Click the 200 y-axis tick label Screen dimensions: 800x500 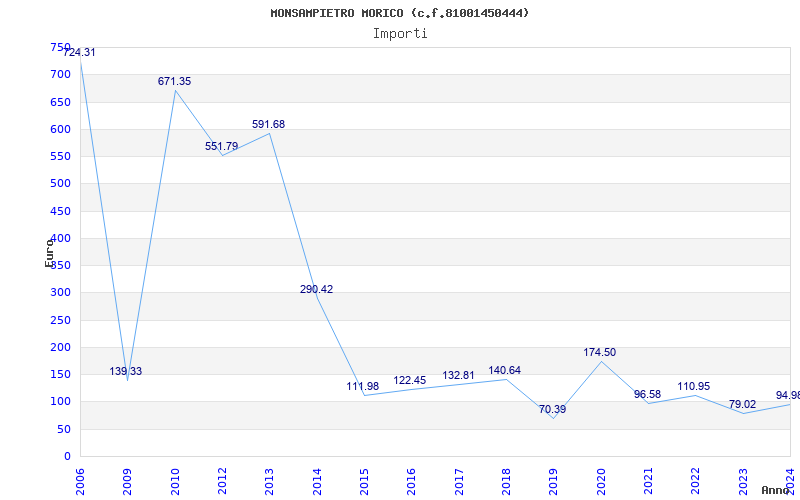click(x=60, y=347)
